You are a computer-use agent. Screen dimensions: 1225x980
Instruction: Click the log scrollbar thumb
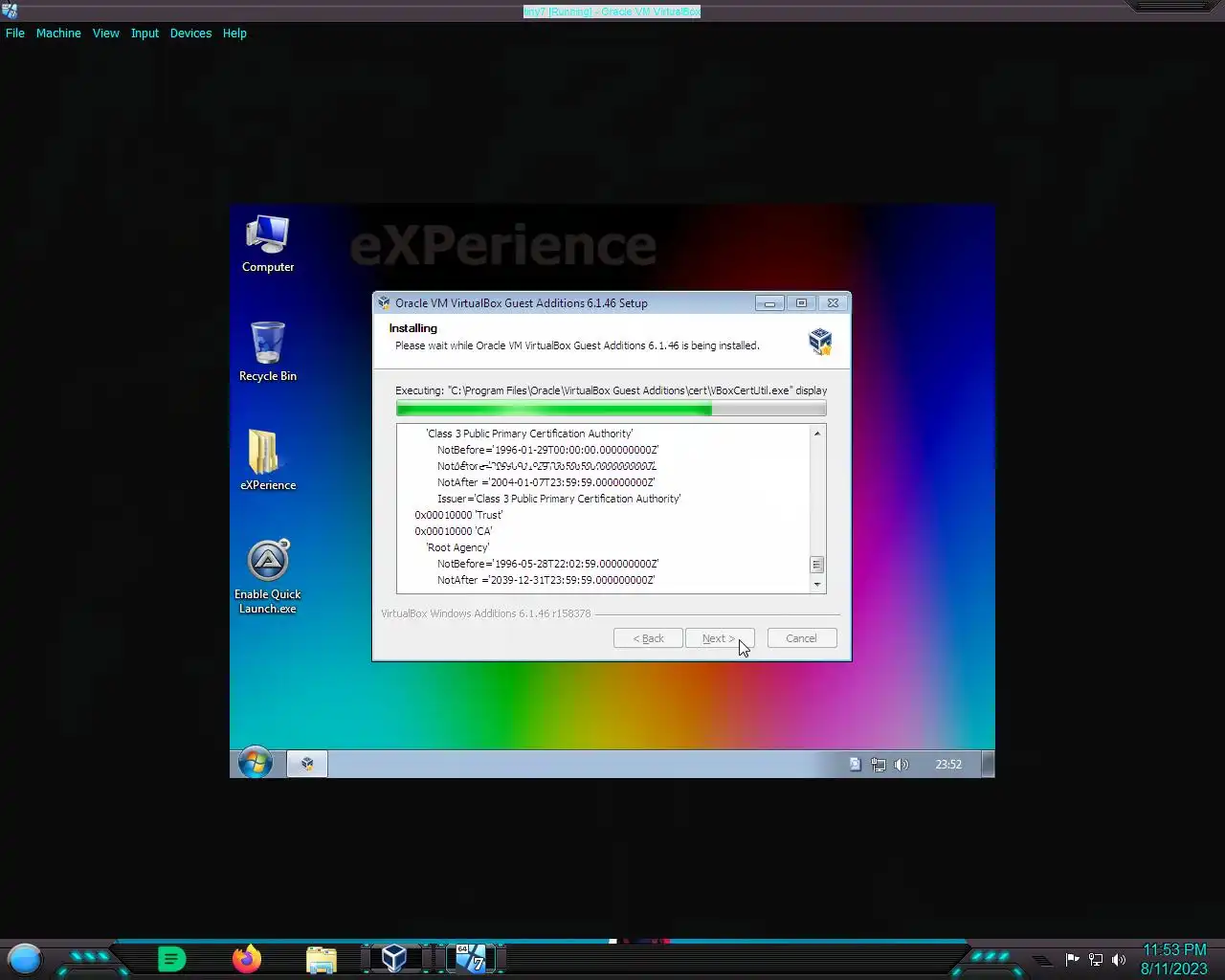tap(817, 565)
